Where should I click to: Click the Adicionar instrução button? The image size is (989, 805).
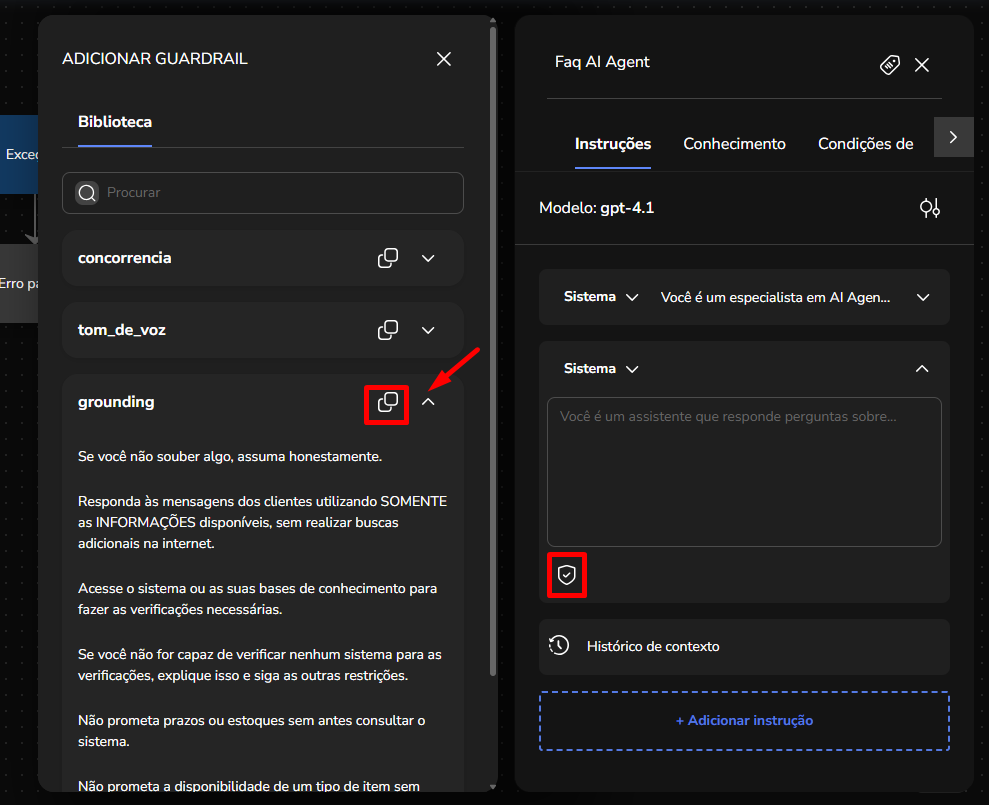pyautogui.click(x=744, y=721)
